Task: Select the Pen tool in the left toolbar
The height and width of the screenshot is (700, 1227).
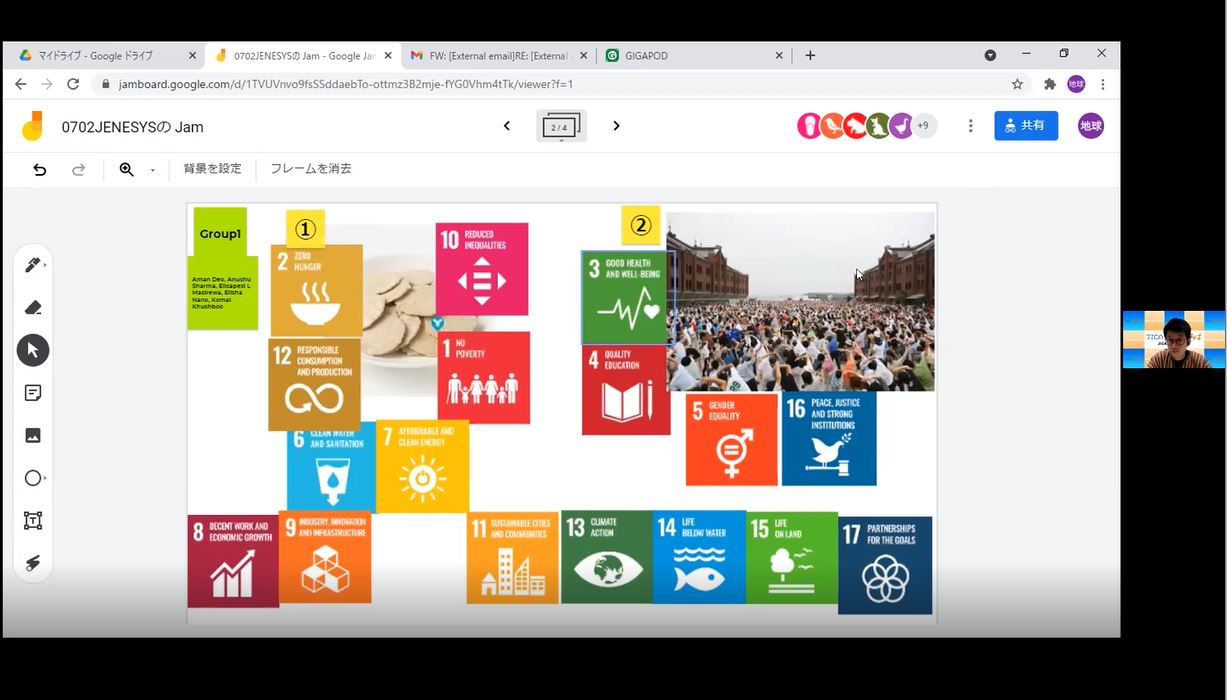Action: tap(32, 265)
